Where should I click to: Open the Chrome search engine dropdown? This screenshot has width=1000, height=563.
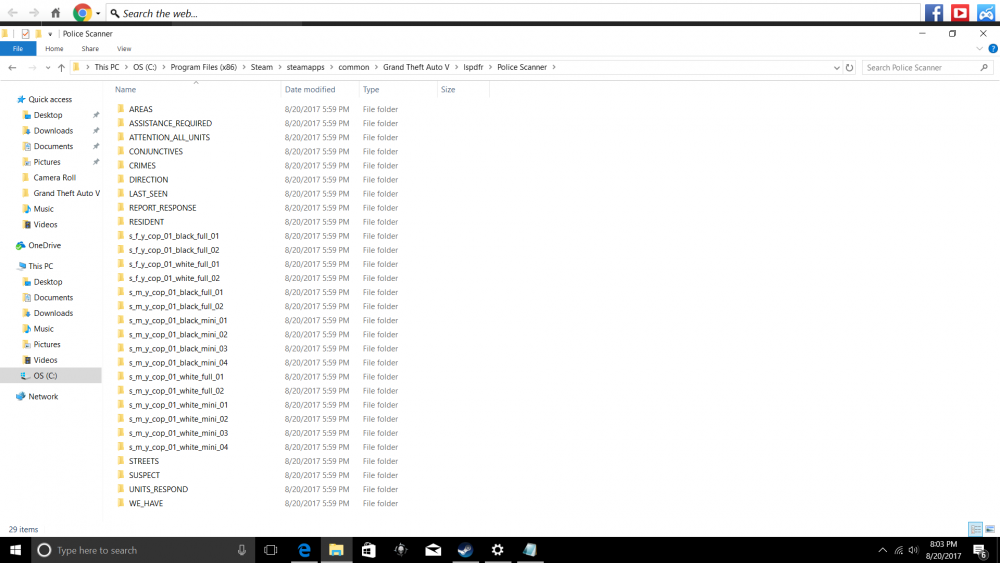pos(98,13)
